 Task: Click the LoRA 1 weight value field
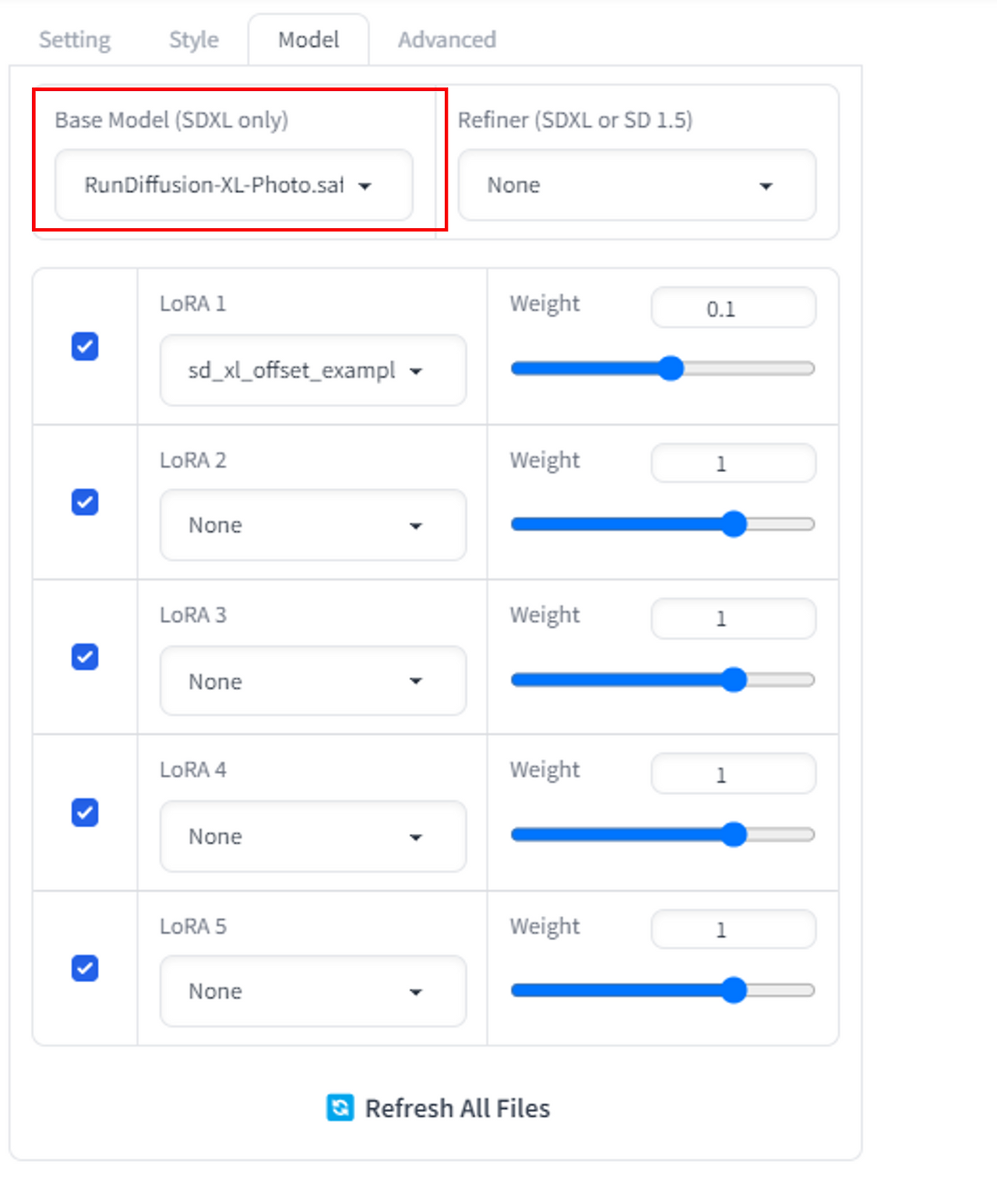click(x=734, y=308)
